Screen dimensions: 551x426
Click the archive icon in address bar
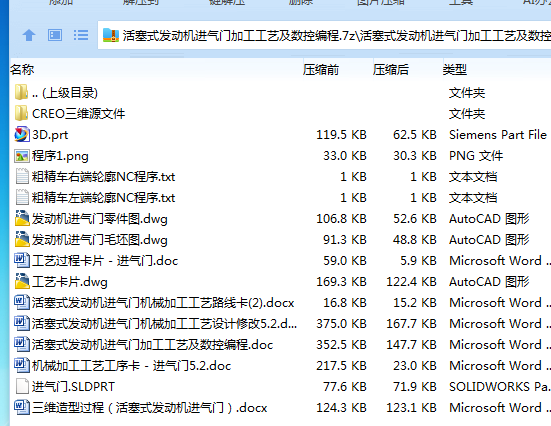(111, 35)
